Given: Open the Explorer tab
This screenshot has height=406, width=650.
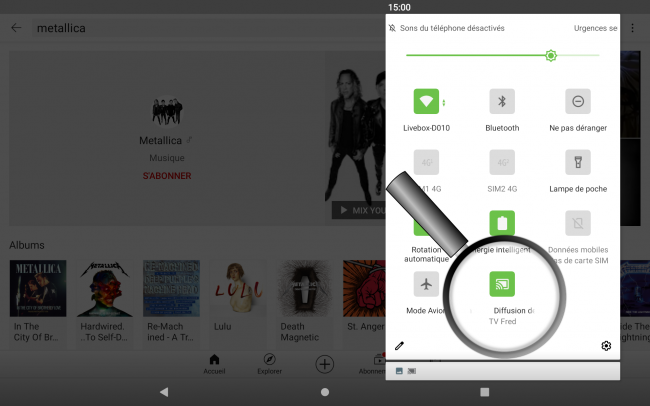Looking at the screenshot, I should (269, 364).
